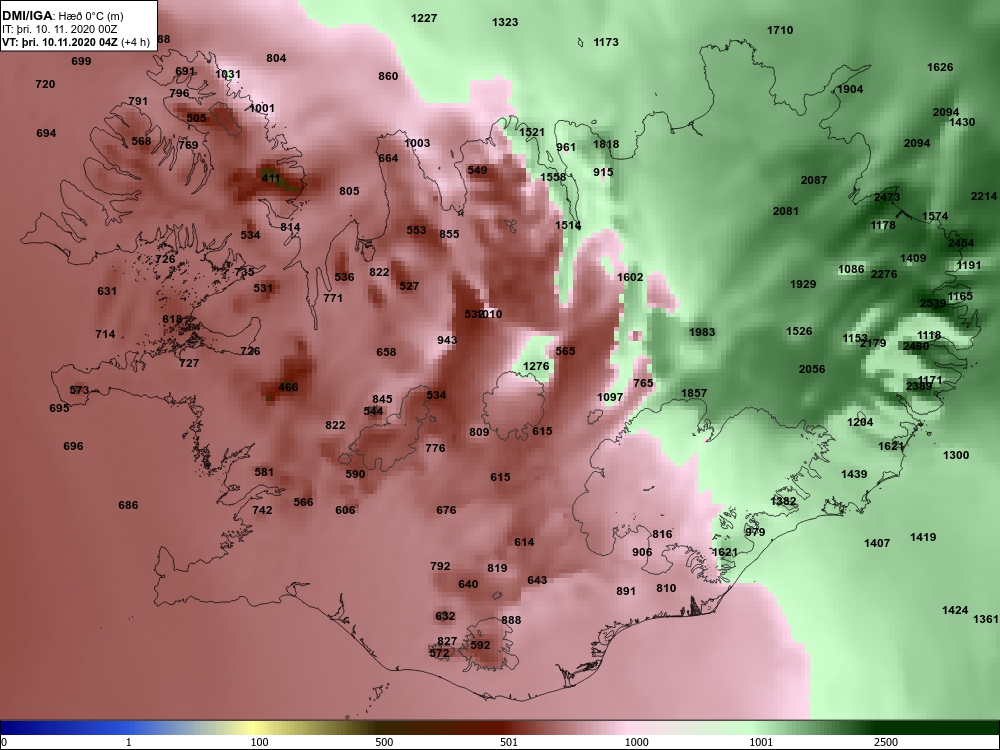Click the map value 1419
Viewport: 1000px width, 750px height.
923,537
